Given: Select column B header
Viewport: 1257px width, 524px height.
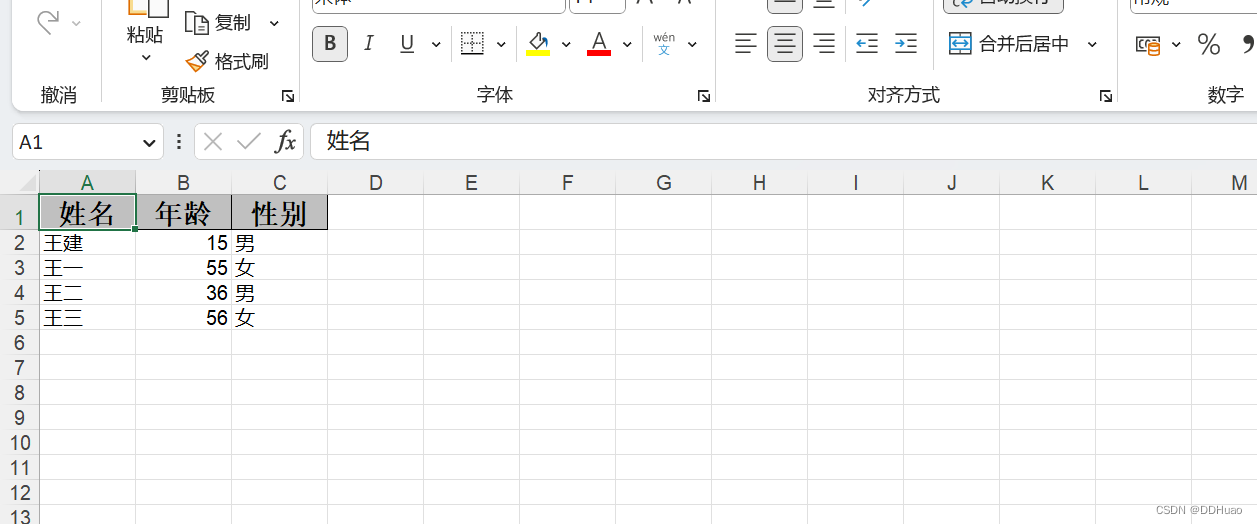Looking at the screenshot, I should coord(183,183).
